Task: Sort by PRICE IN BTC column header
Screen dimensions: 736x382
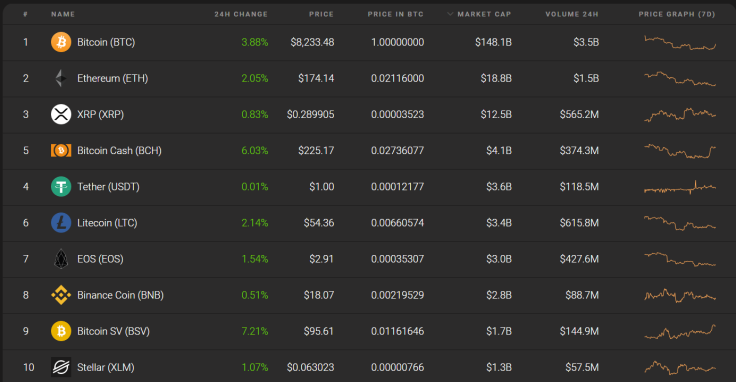Action: tap(396, 14)
